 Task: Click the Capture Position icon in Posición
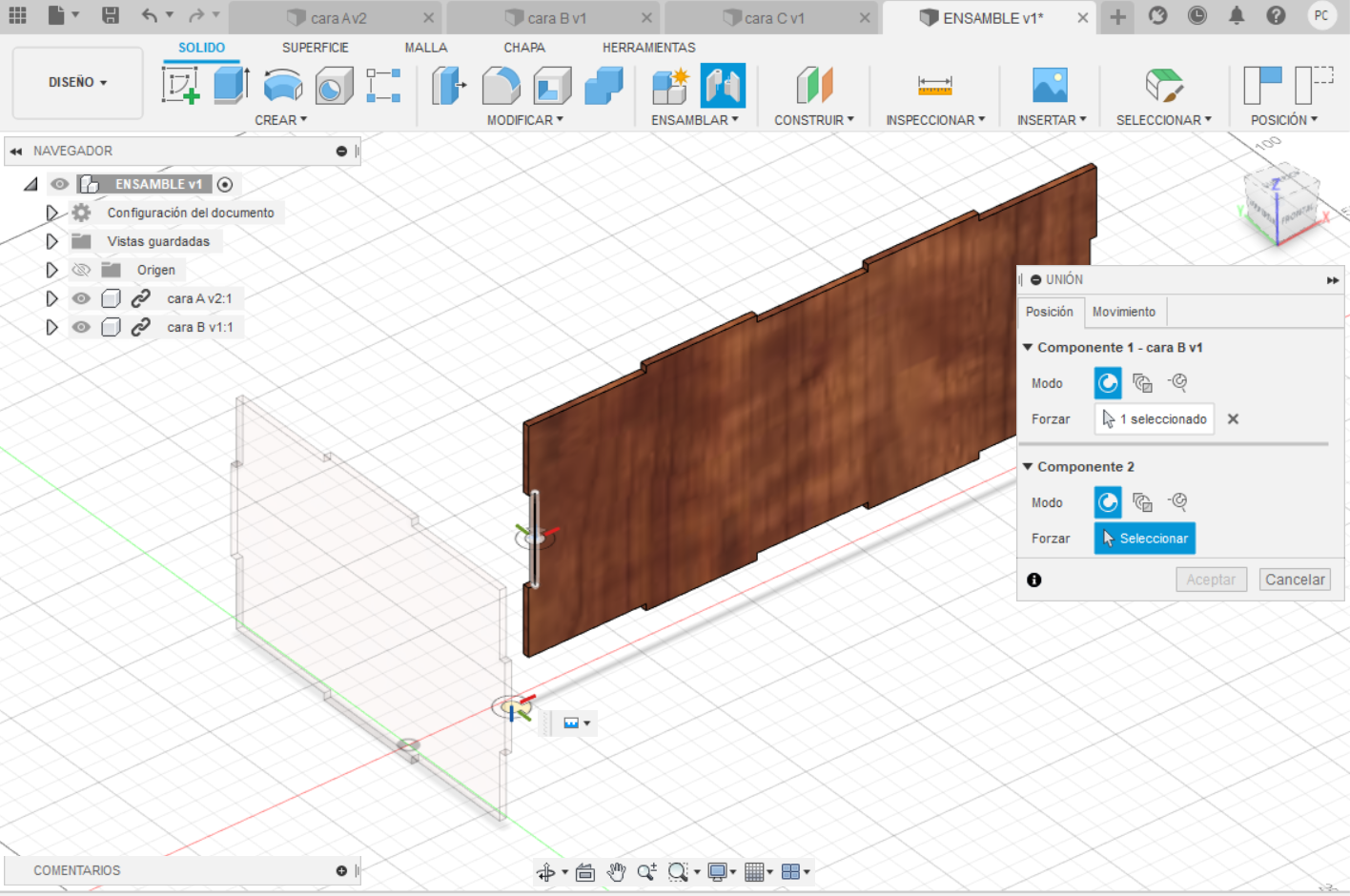[x=1263, y=85]
